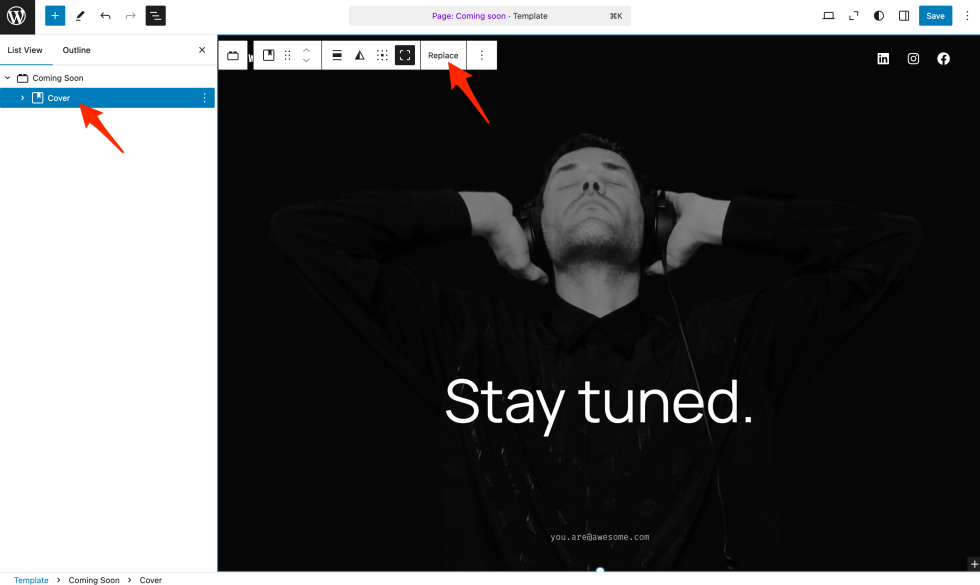The image size is (980, 585).
Task: Select Cover in breadcrumb
Action: point(151,580)
